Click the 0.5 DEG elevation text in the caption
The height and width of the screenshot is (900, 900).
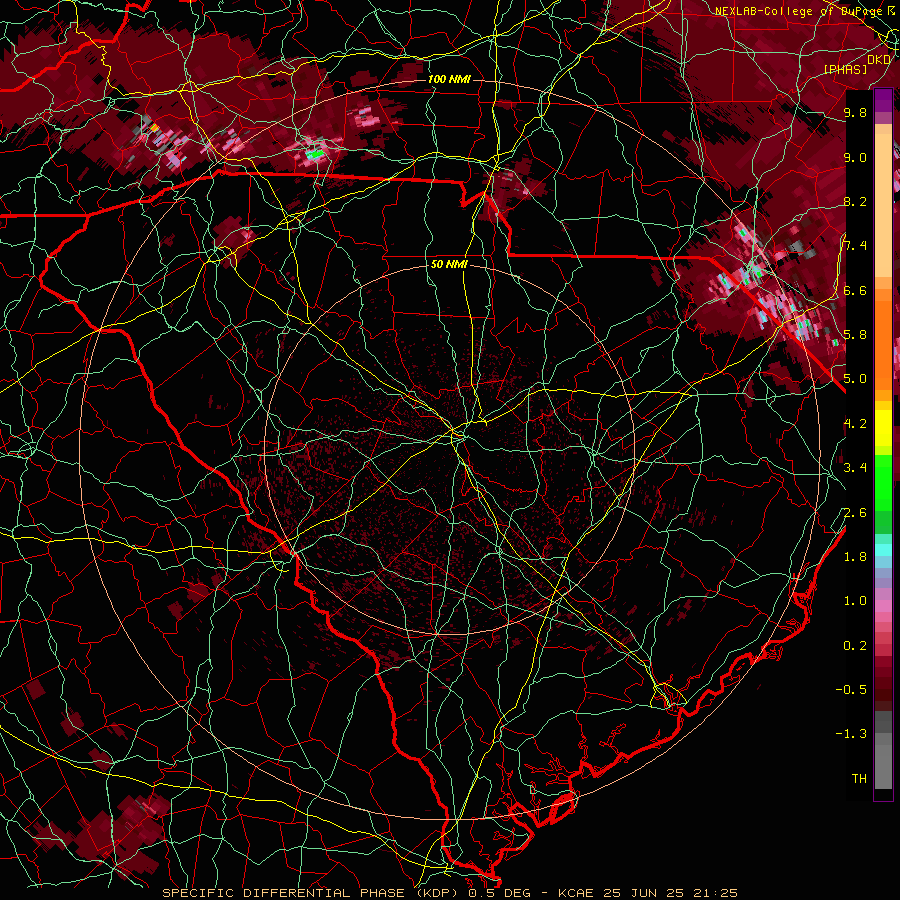(499, 893)
